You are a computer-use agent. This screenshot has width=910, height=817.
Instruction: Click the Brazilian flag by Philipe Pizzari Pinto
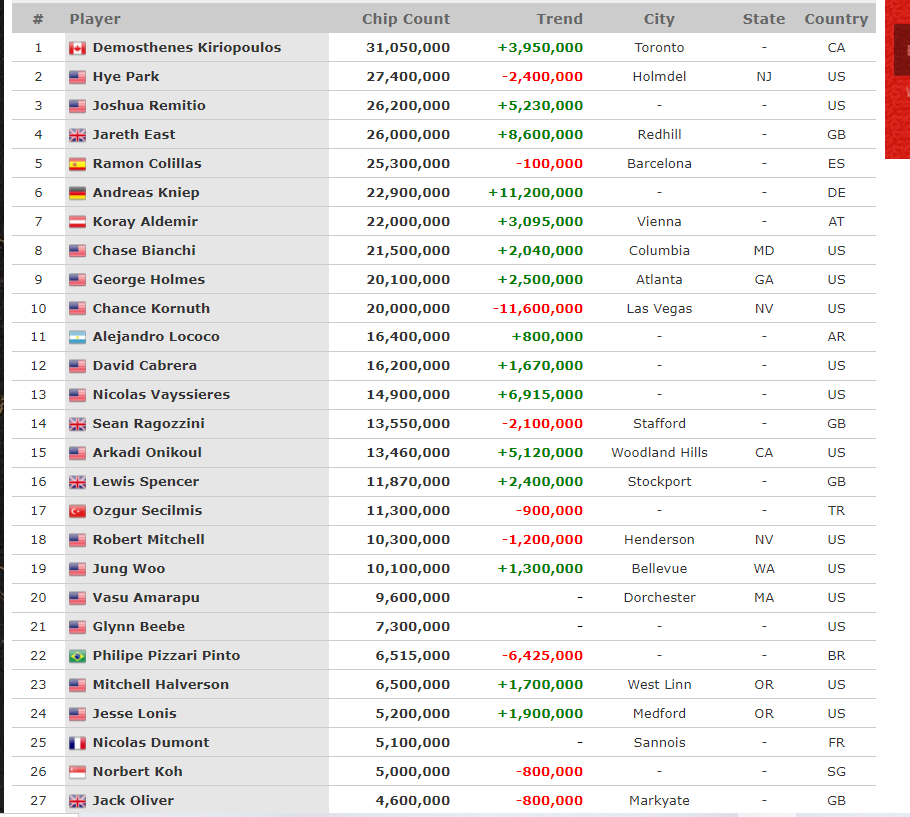[77, 656]
